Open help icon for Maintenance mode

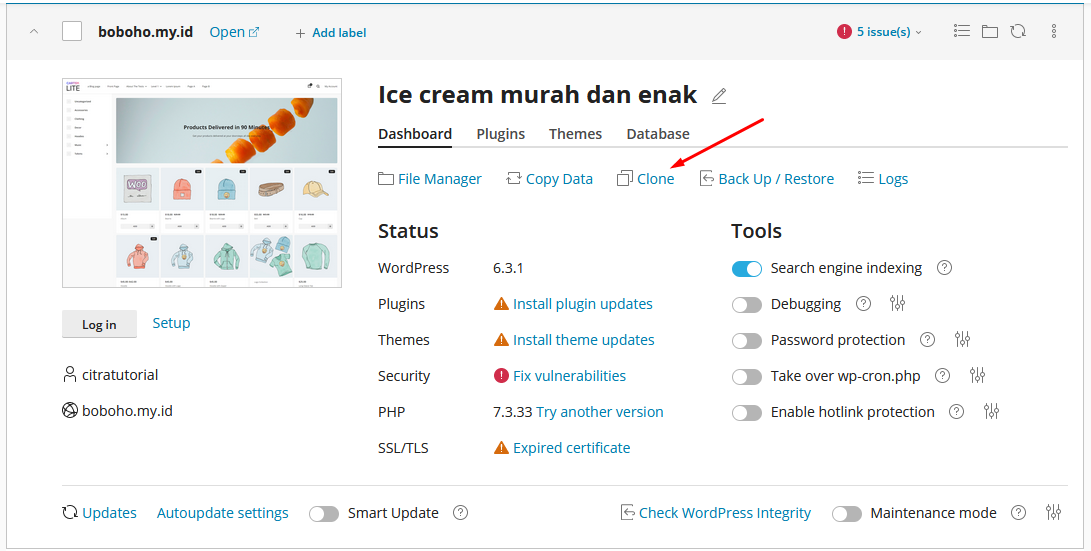pyautogui.click(x=1018, y=513)
